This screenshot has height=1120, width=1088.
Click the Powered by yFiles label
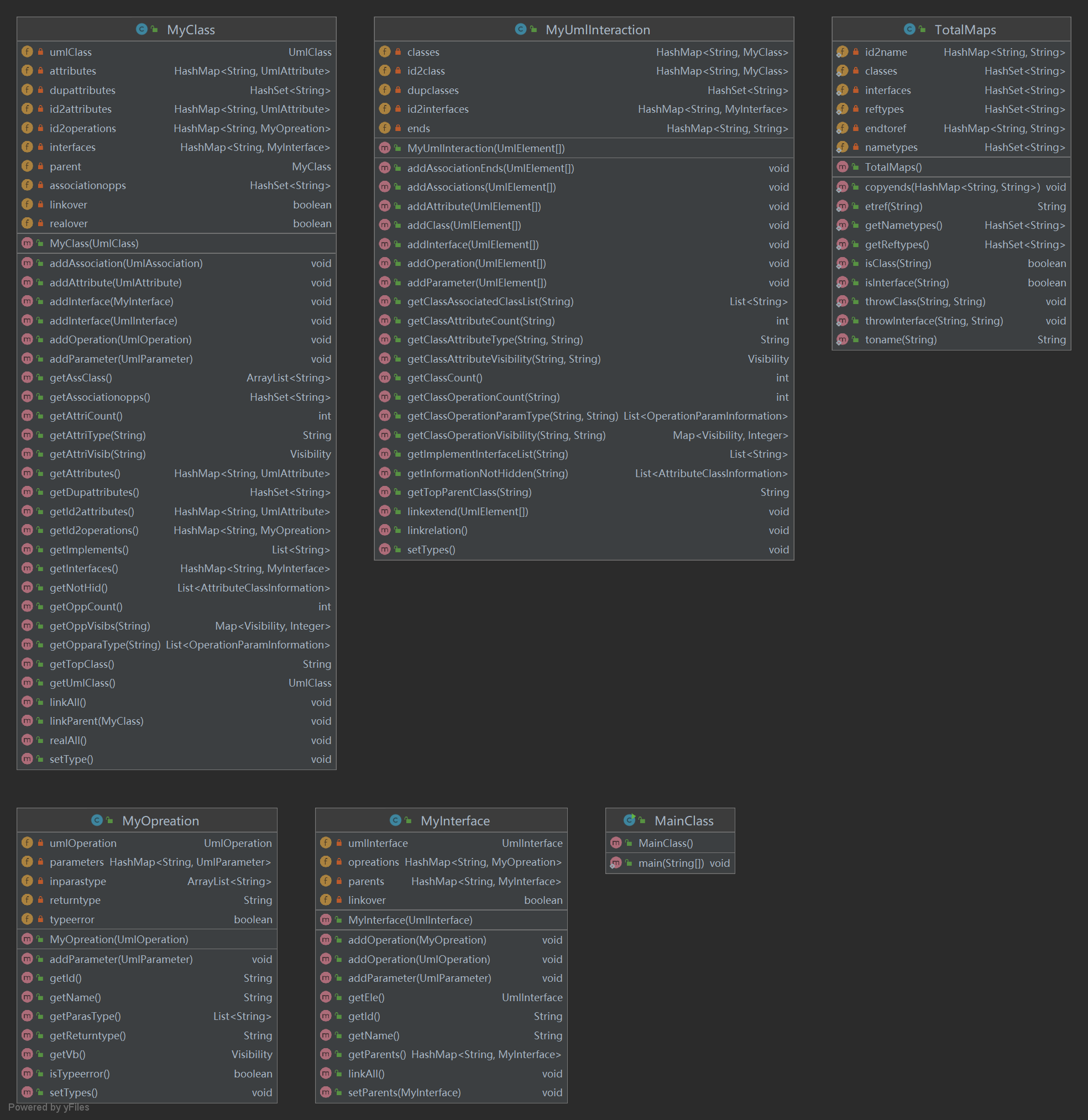click(49, 1107)
